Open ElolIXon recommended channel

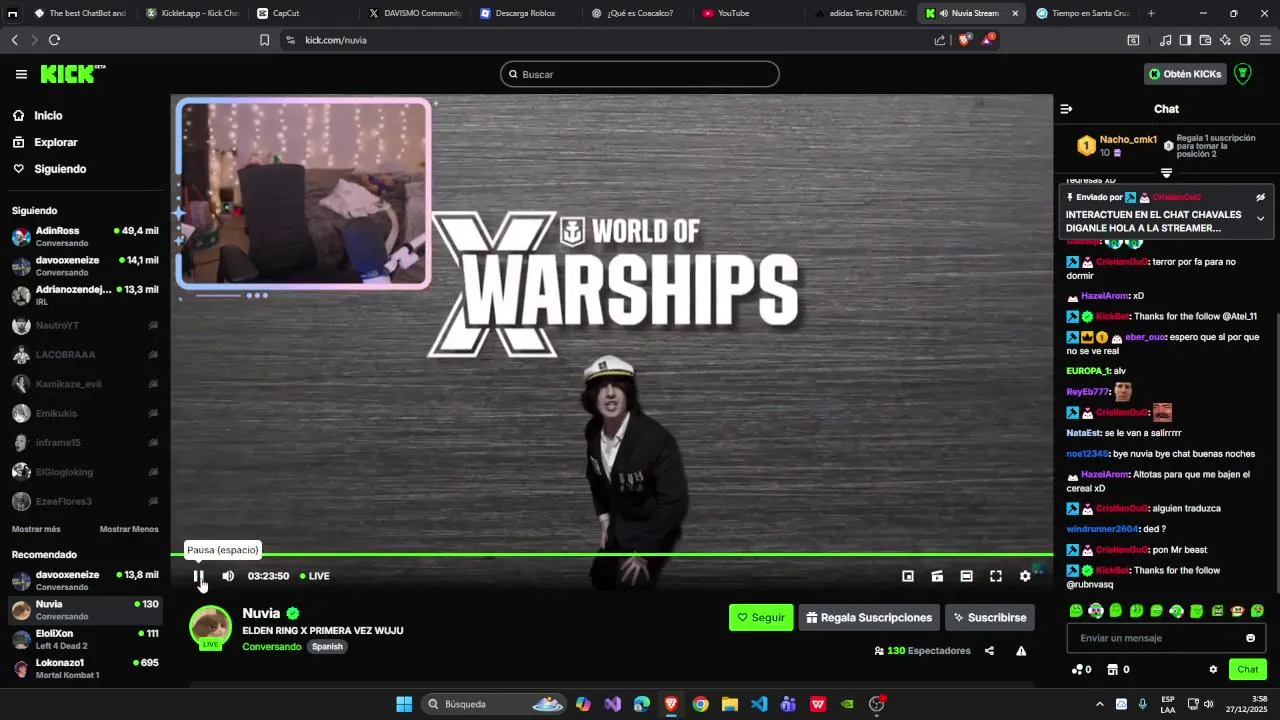[85, 639]
